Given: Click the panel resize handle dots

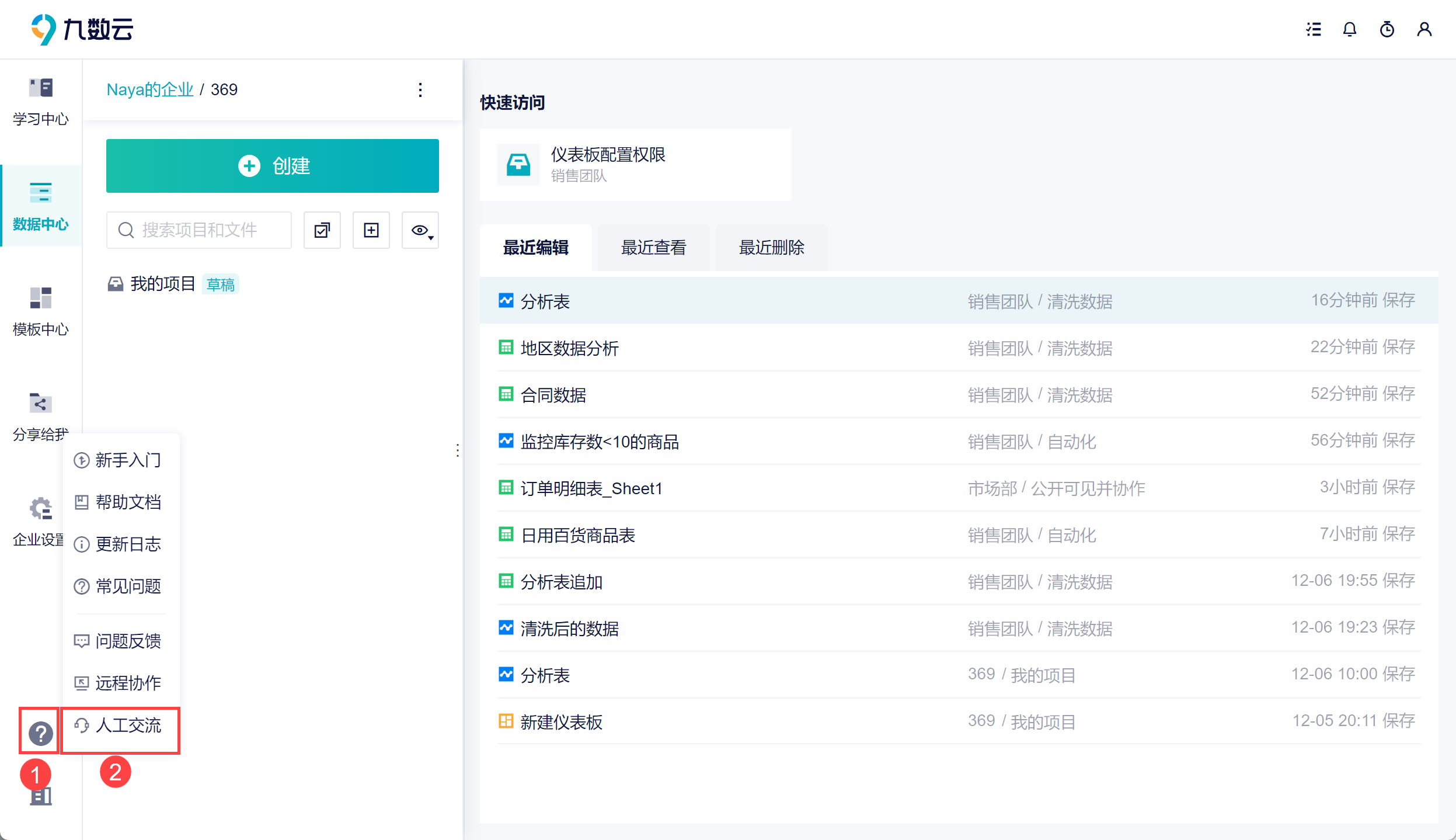Looking at the screenshot, I should [458, 450].
